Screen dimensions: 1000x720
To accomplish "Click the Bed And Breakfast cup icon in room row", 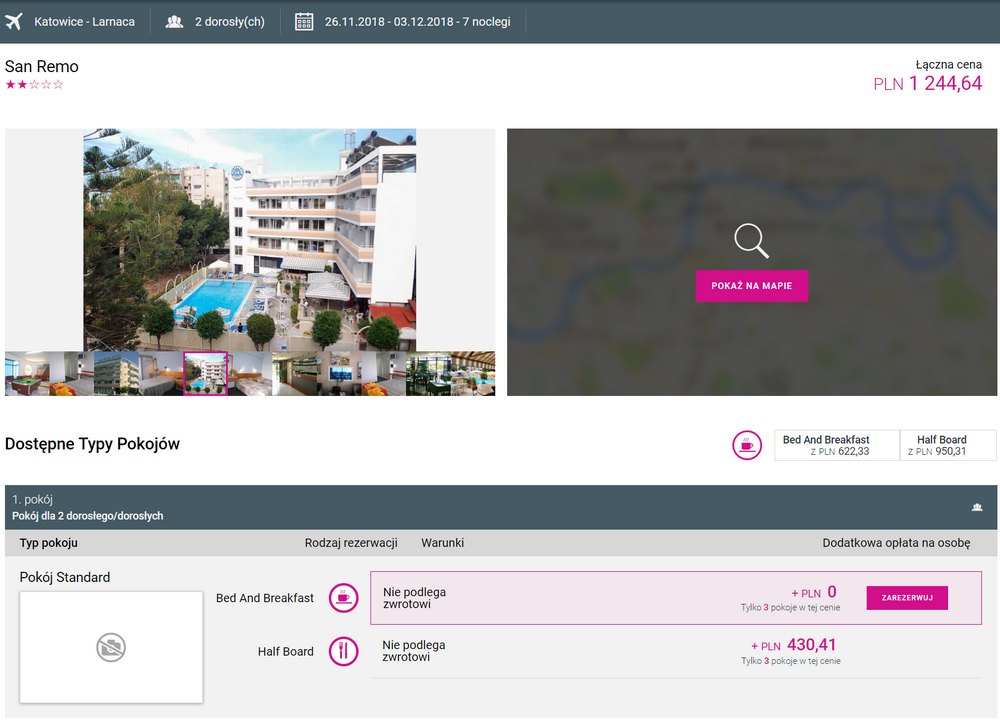I will 343,598.
